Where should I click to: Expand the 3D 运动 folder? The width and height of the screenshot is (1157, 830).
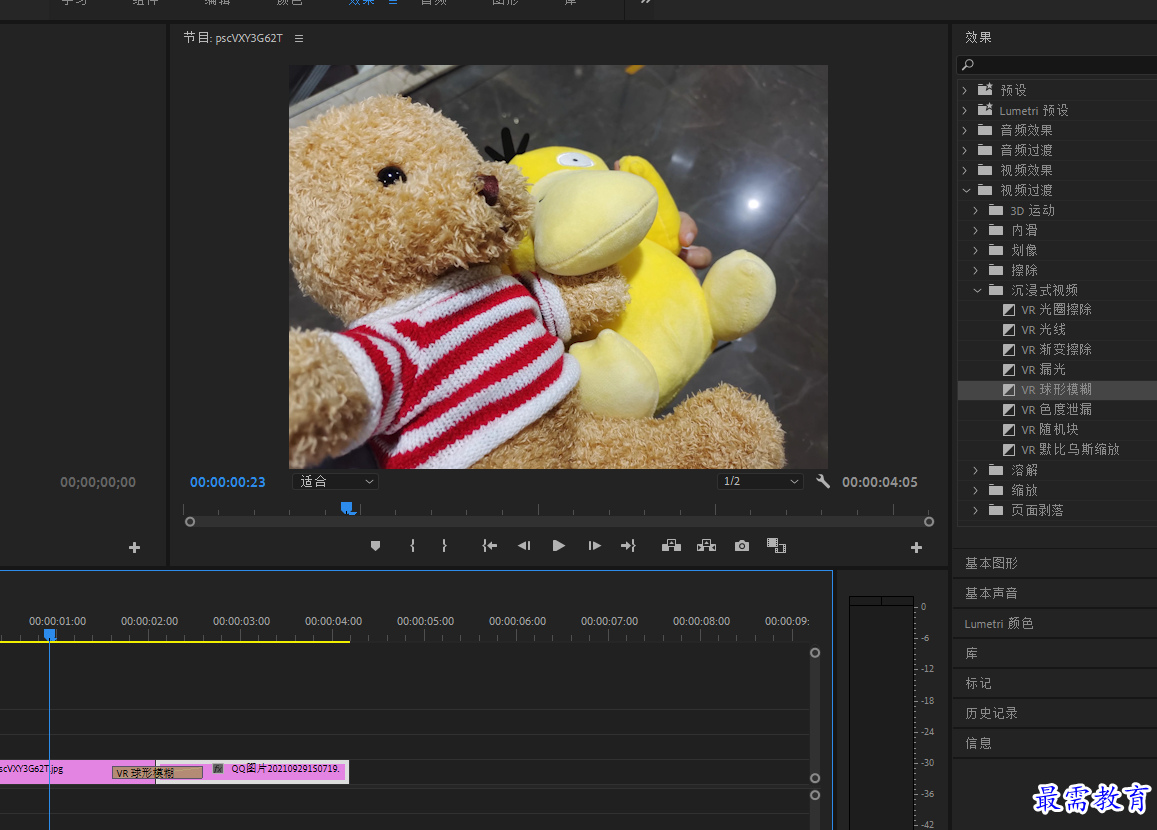tap(975, 210)
